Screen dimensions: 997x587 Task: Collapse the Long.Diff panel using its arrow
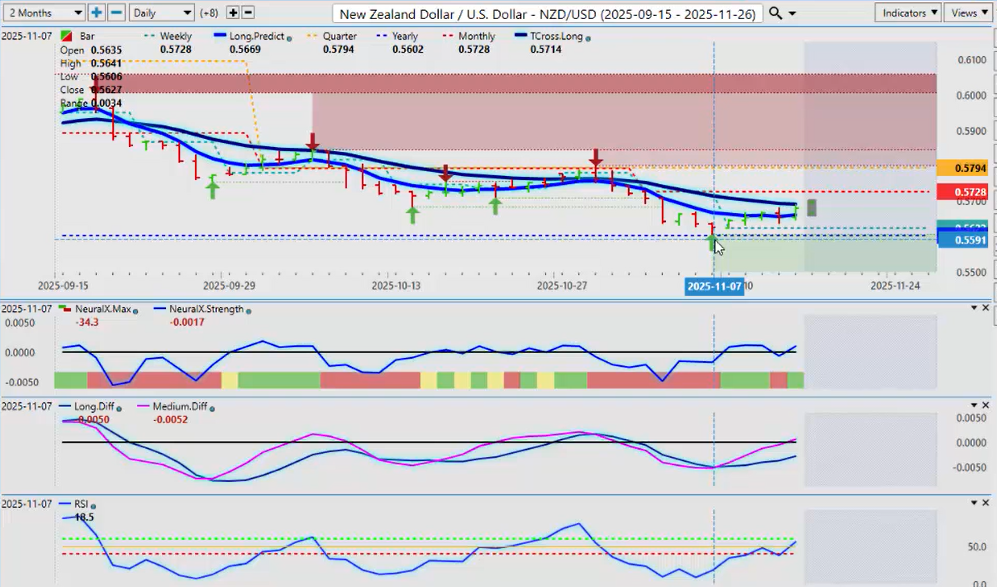click(x=973, y=406)
